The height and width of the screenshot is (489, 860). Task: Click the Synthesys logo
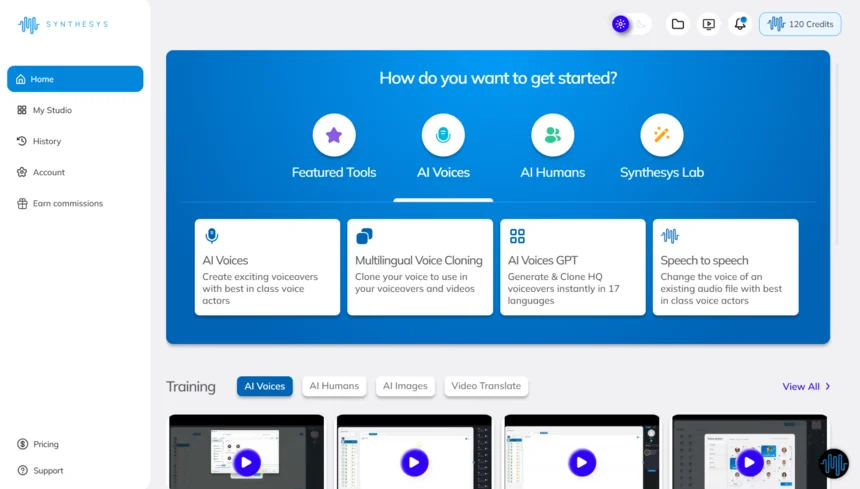63,25
